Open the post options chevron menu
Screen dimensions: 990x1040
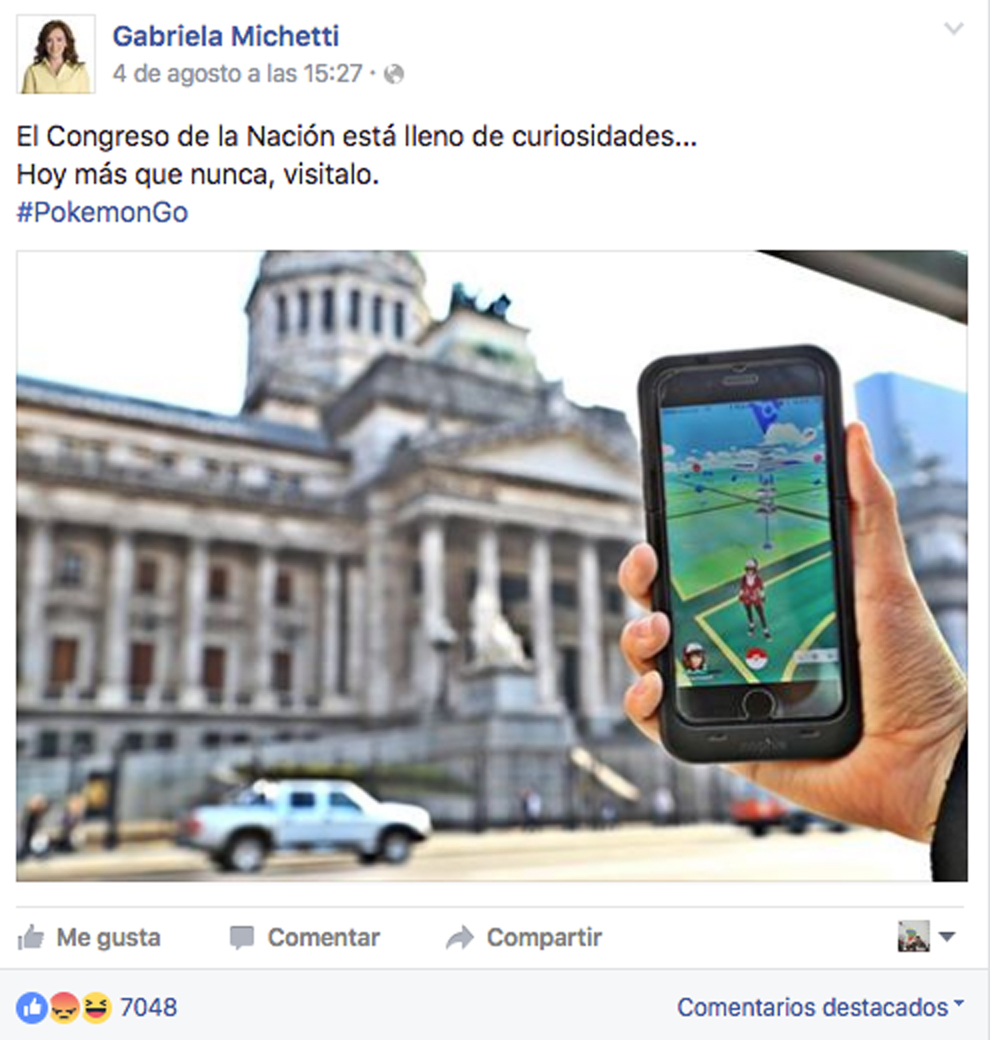pos(954,29)
